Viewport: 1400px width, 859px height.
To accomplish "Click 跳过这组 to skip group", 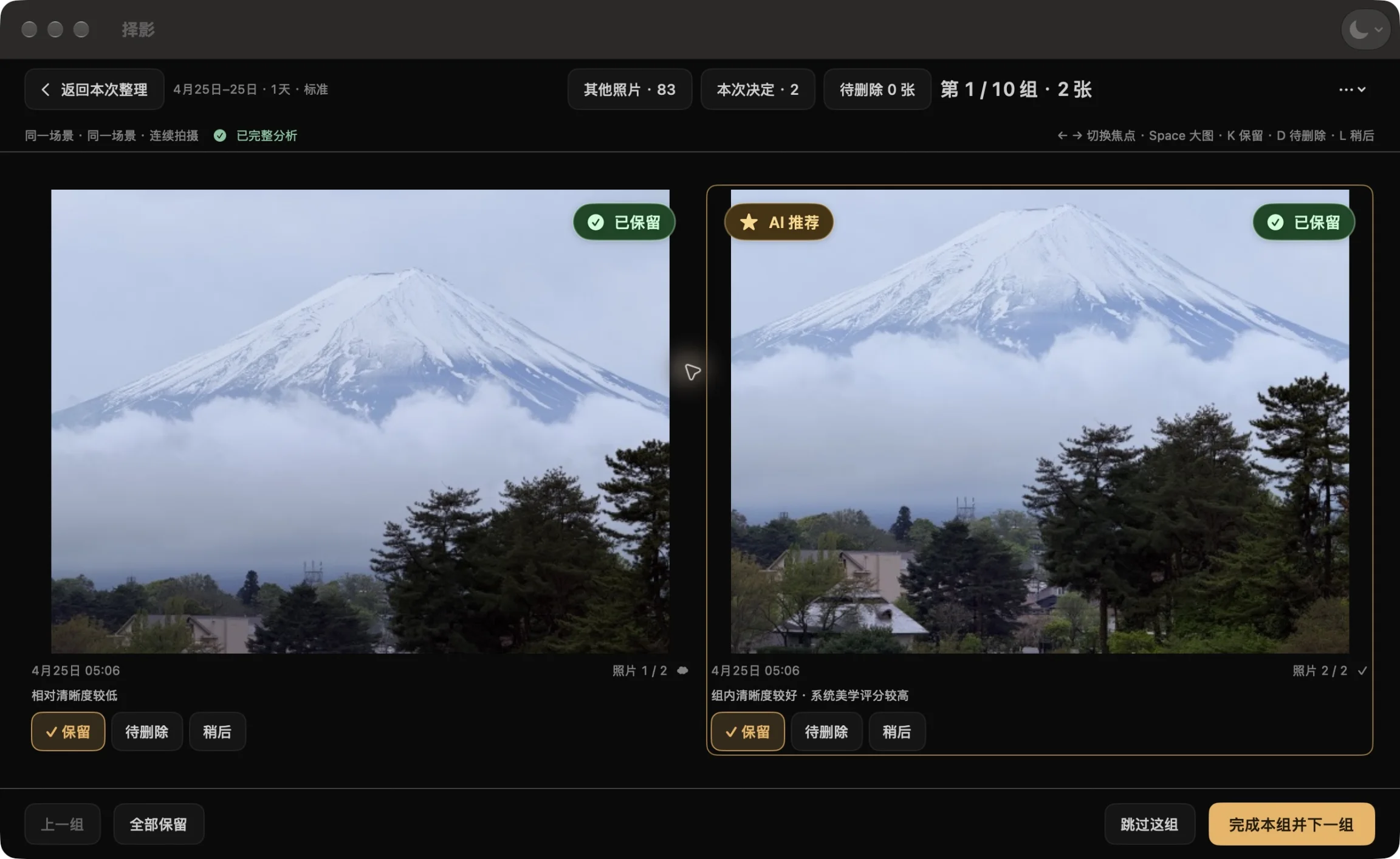I will tap(1150, 824).
